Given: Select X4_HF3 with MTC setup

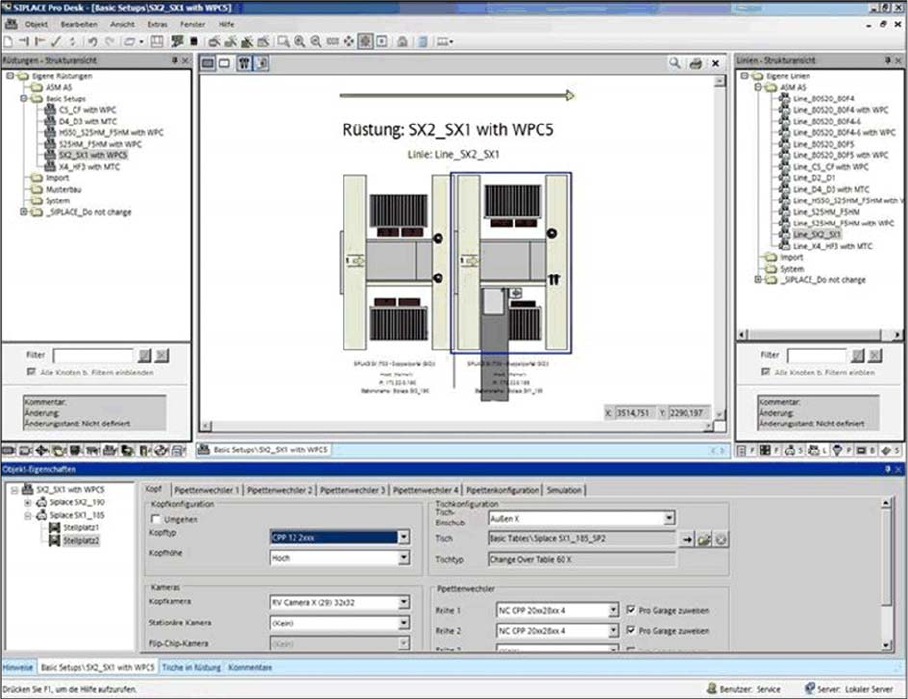Looking at the screenshot, I should 89,167.
